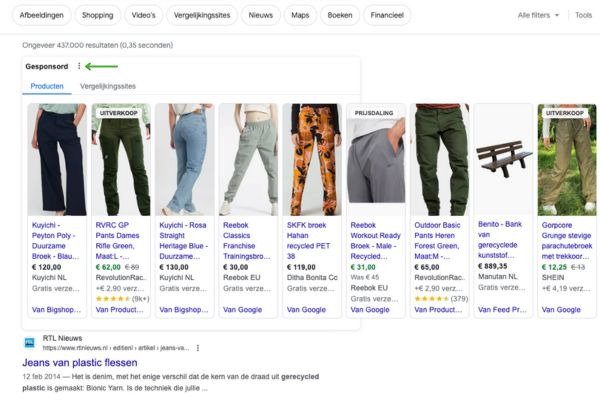600x400 pixels.
Task: Select the Producten tab
Action: tap(47, 87)
